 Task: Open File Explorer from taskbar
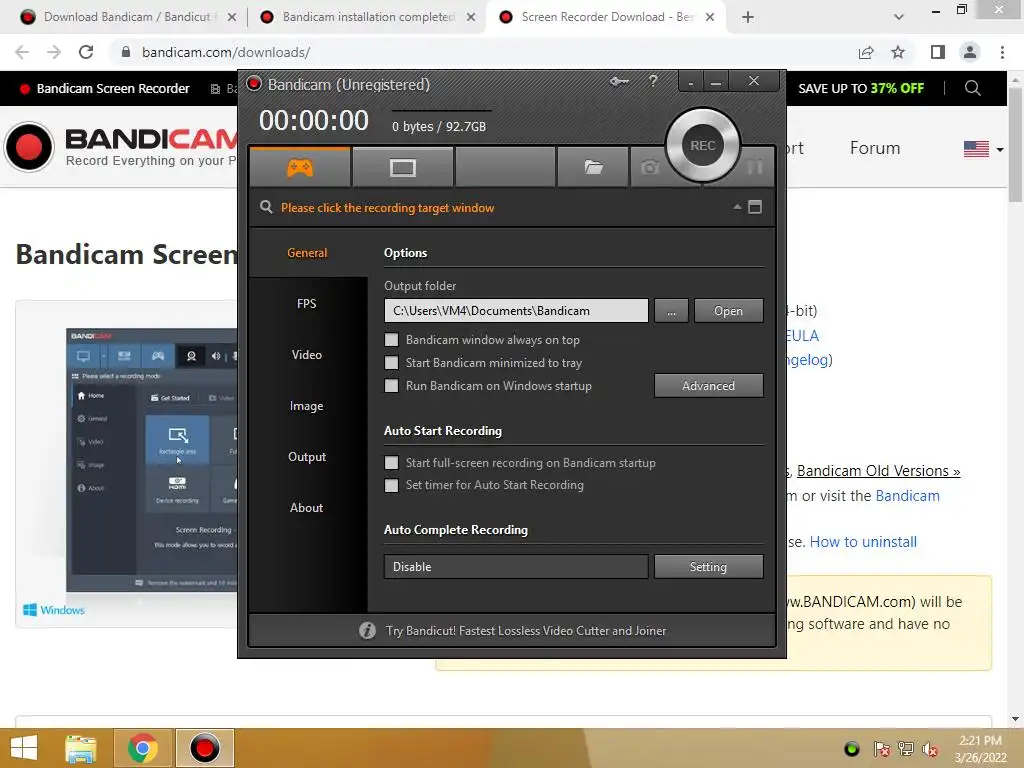coord(81,748)
